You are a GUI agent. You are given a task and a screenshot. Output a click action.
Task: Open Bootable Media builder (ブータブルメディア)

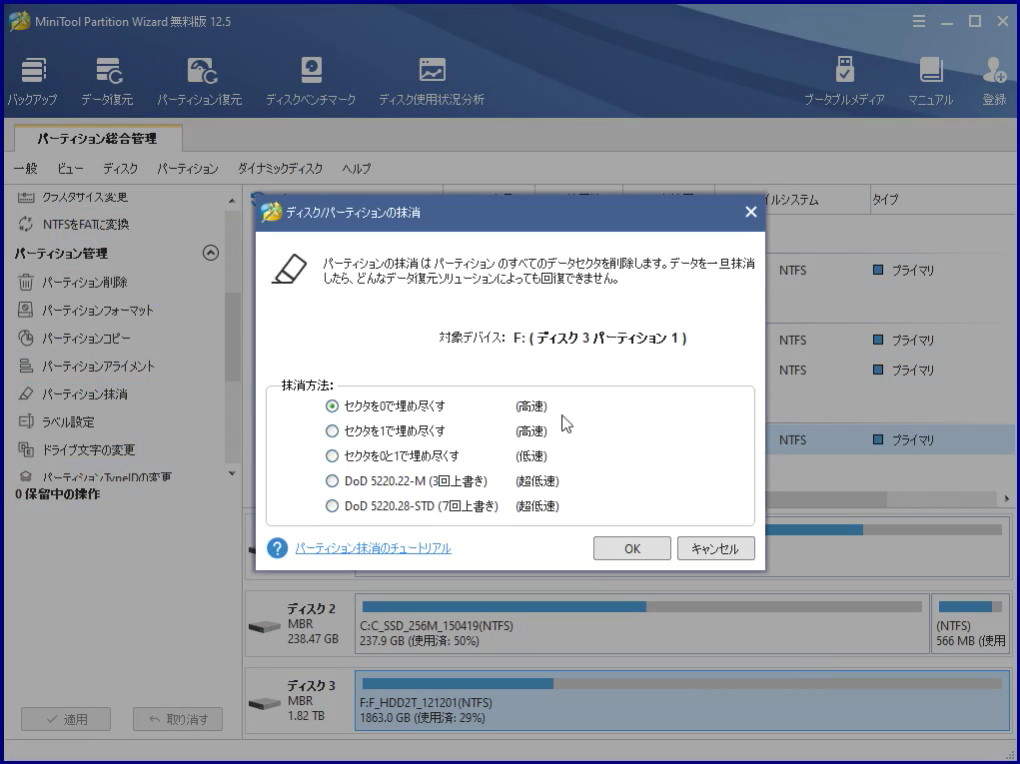844,81
